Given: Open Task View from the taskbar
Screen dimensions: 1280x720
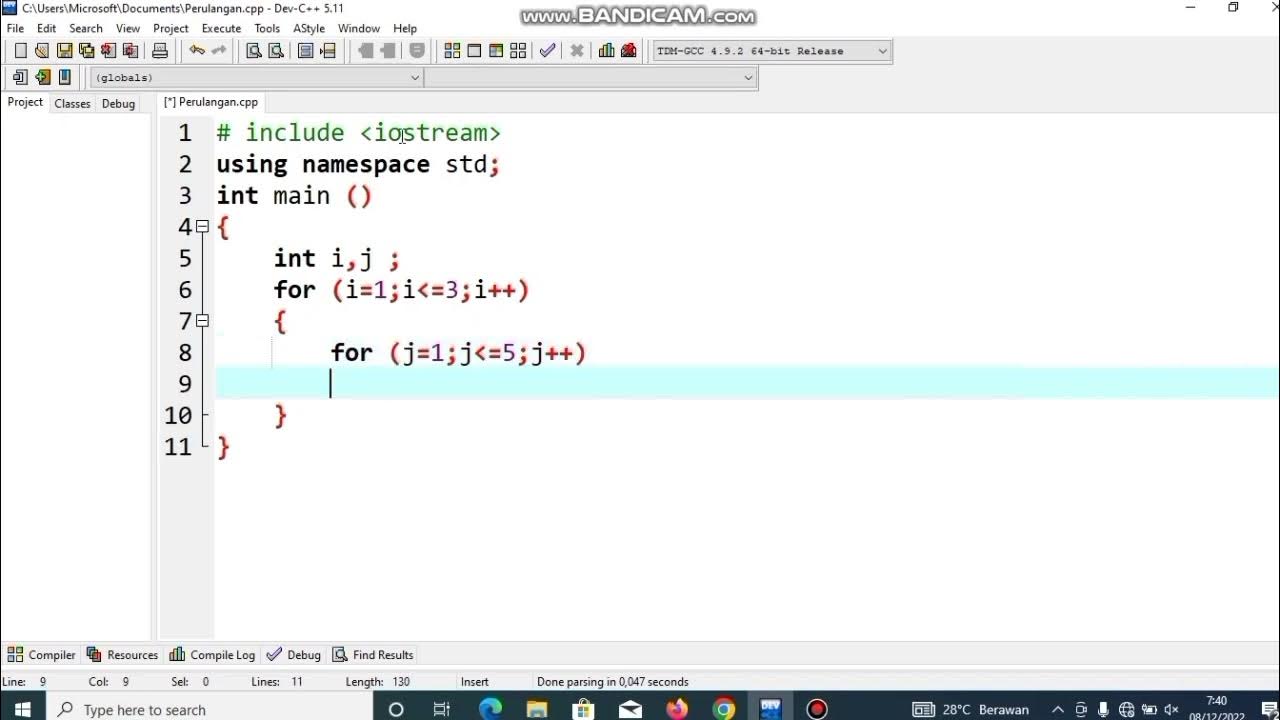Looking at the screenshot, I should pyautogui.click(x=442, y=709).
